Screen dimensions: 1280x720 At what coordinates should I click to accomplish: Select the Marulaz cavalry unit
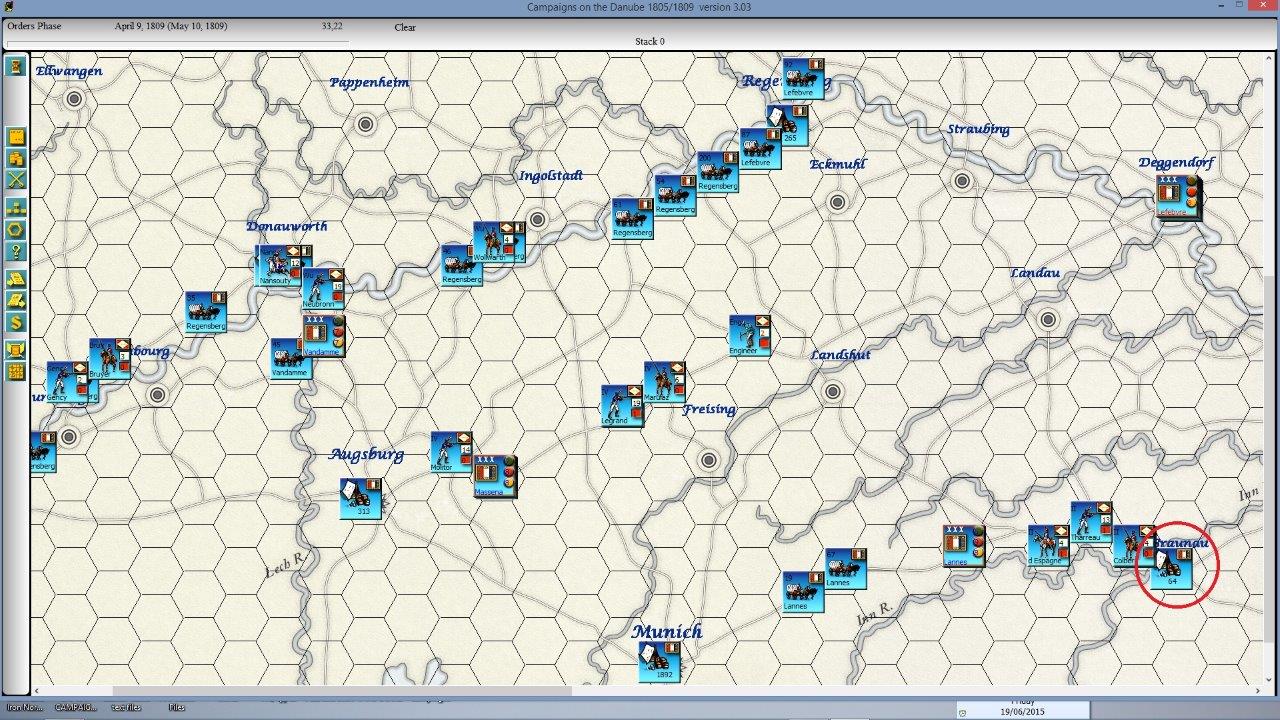click(x=663, y=382)
